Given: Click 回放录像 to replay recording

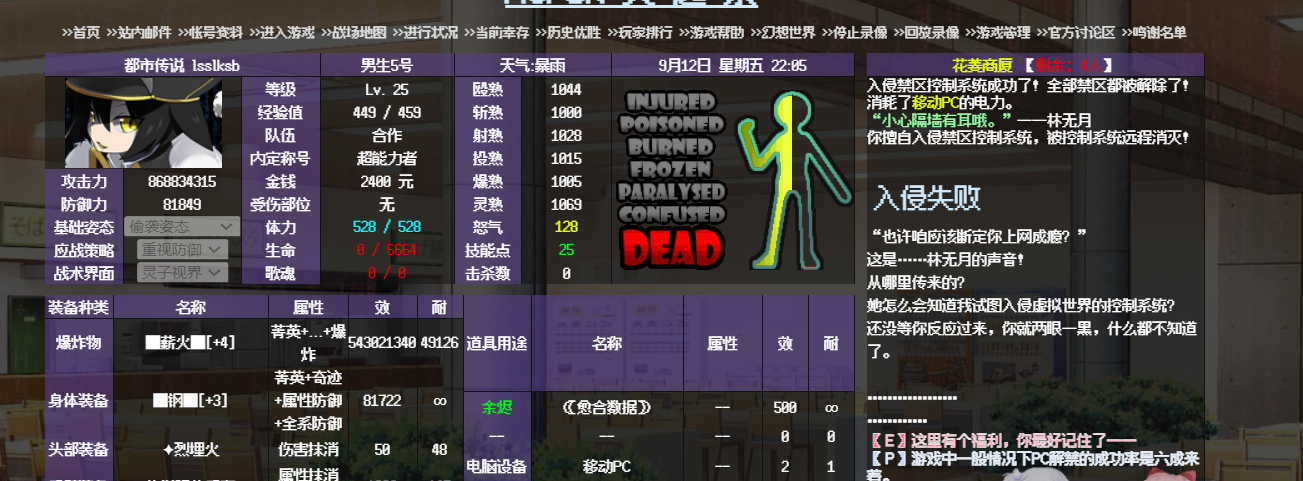Looking at the screenshot, I should tap(926, 32).
